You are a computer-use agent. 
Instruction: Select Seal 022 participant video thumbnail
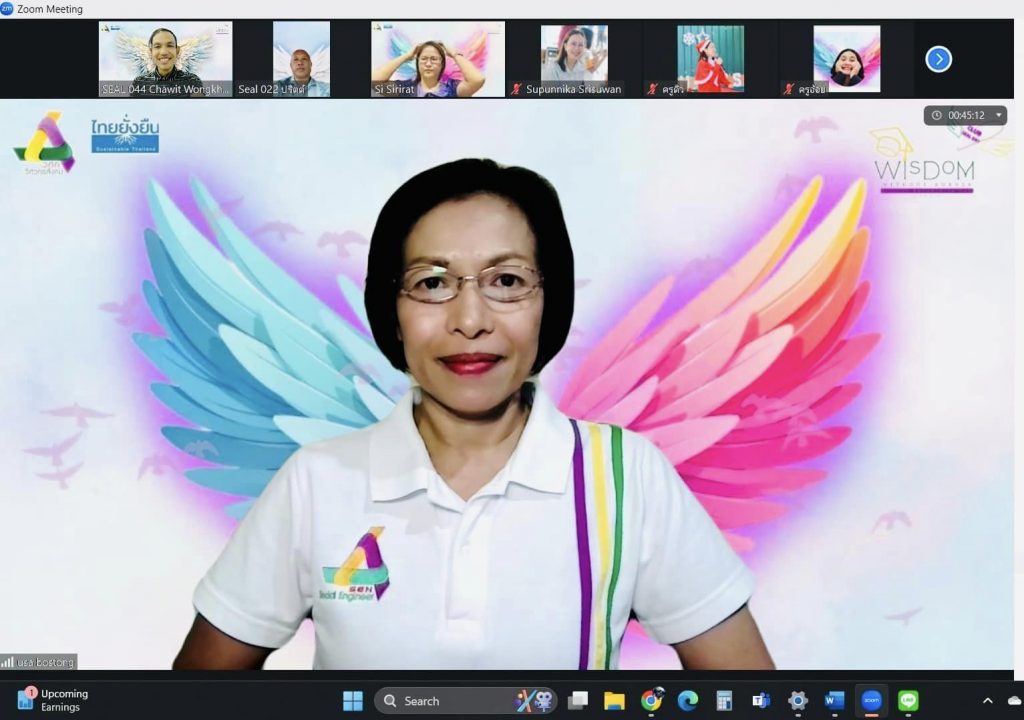coord(301,59)
